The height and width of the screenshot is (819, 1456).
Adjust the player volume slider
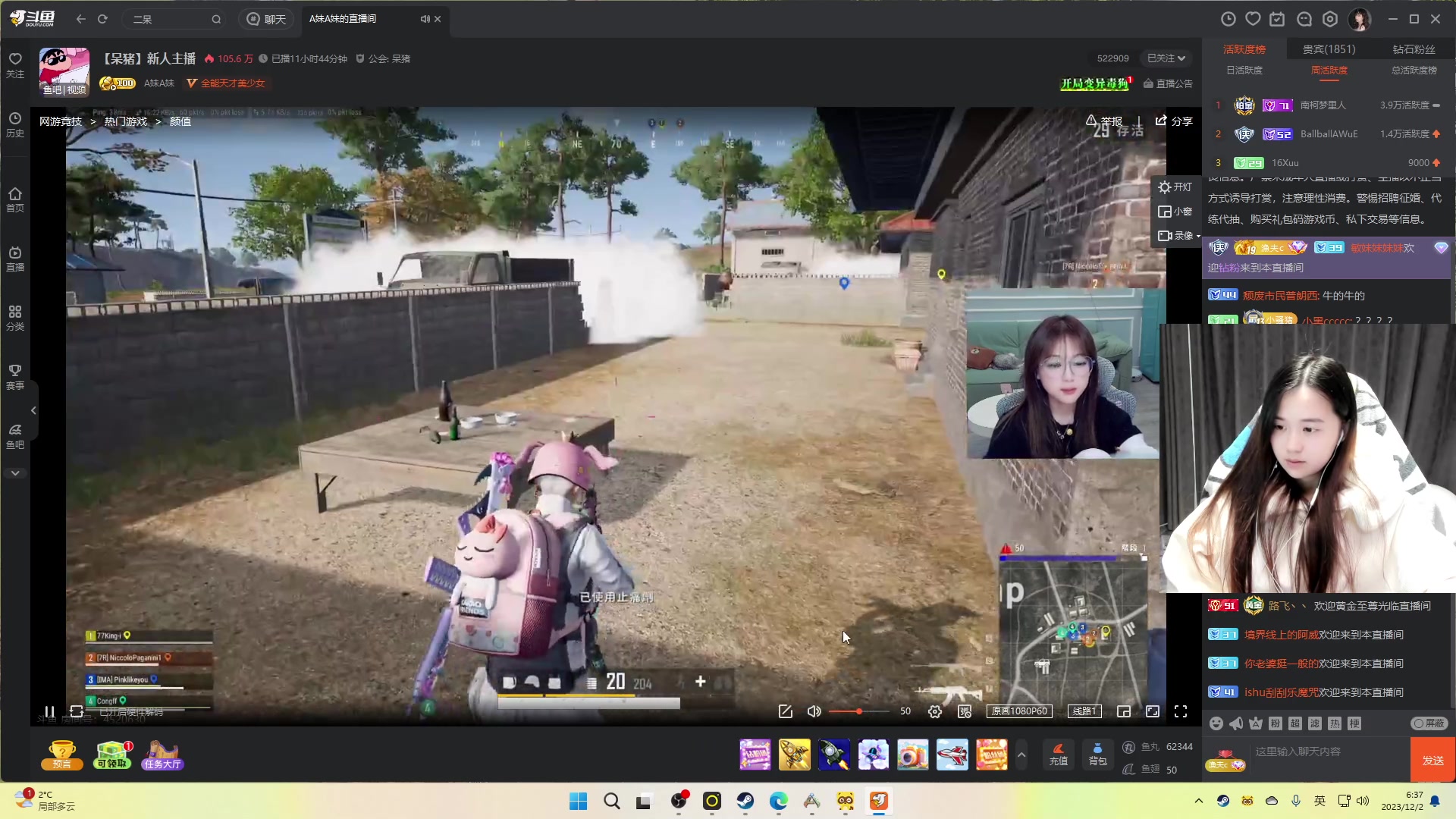coord(859,711)
